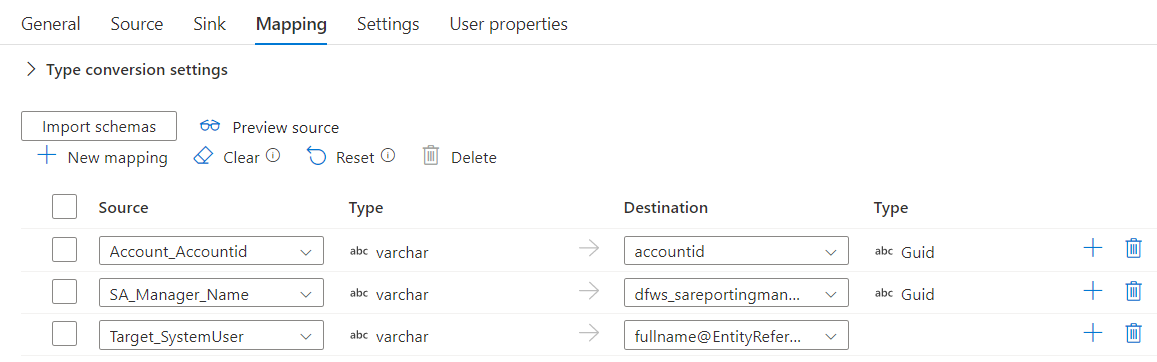The image size is (1157, 362).
Task: Click Preview source glasses icon
Action: coord(210,126)
